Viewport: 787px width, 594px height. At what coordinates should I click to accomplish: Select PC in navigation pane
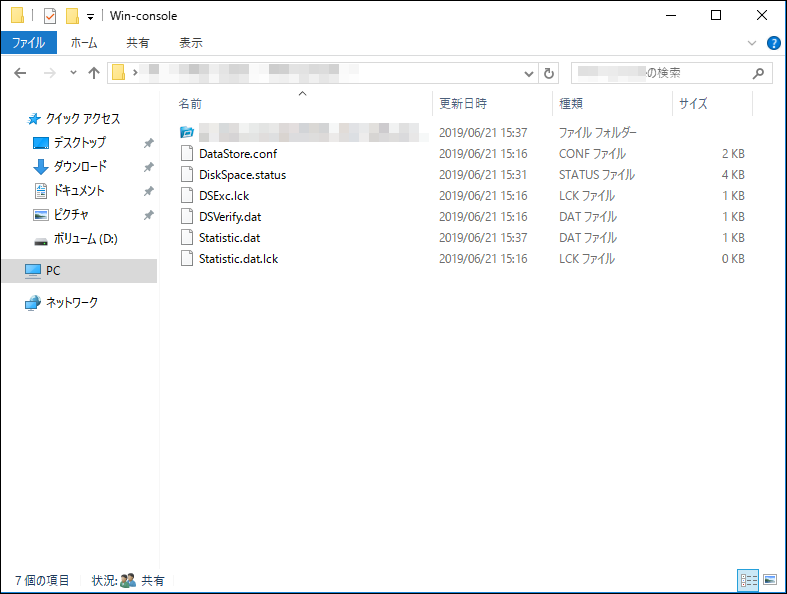click(x=79, y=271)
